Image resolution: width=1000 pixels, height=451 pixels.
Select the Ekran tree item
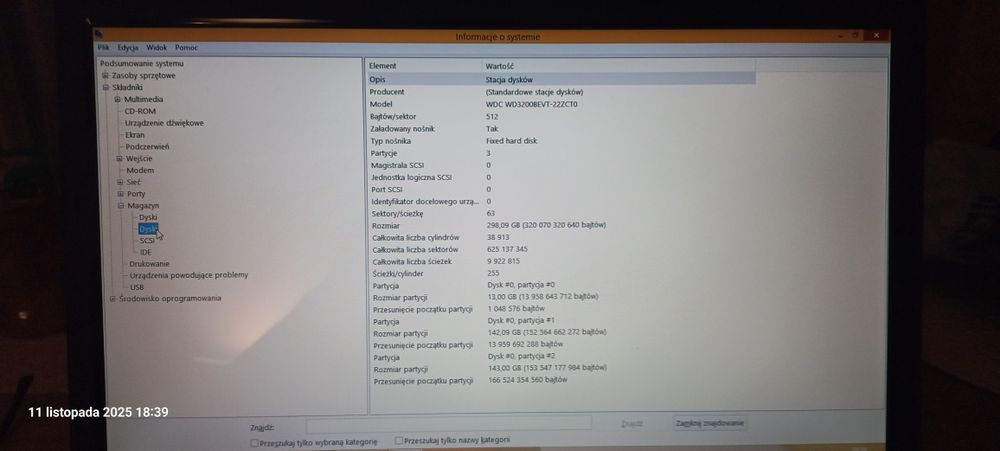[135, 135]
